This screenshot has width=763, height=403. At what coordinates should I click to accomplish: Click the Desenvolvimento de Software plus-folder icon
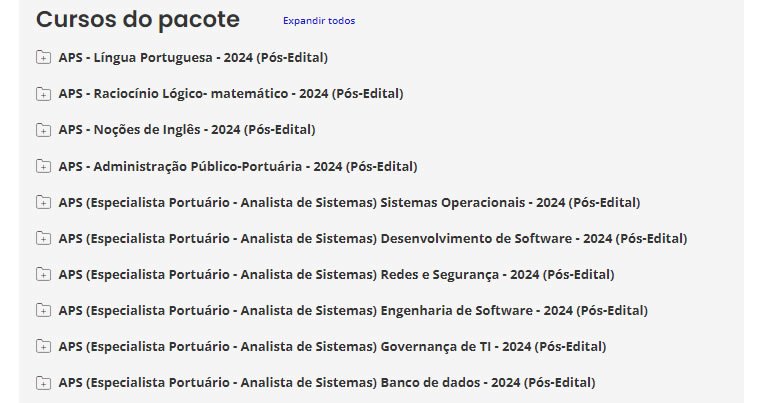43,238
